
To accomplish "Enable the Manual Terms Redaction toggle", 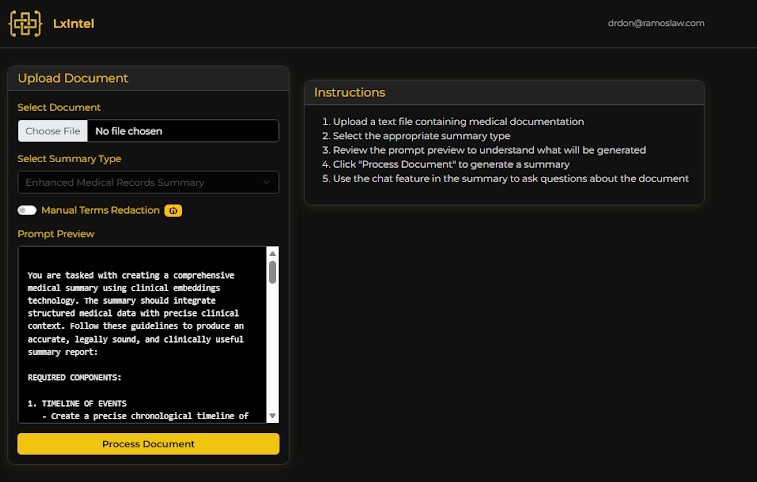I will [x=26, y=210].
